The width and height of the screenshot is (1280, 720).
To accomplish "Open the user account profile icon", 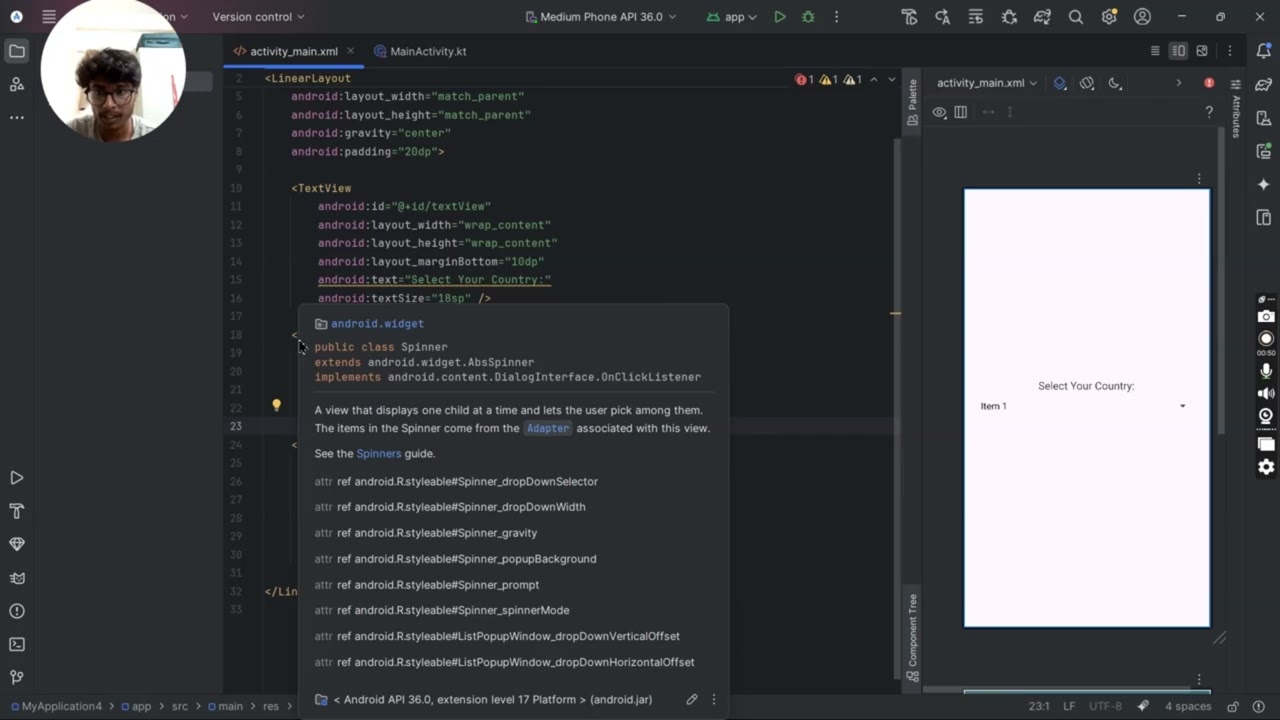I will tap(1142, 17).
